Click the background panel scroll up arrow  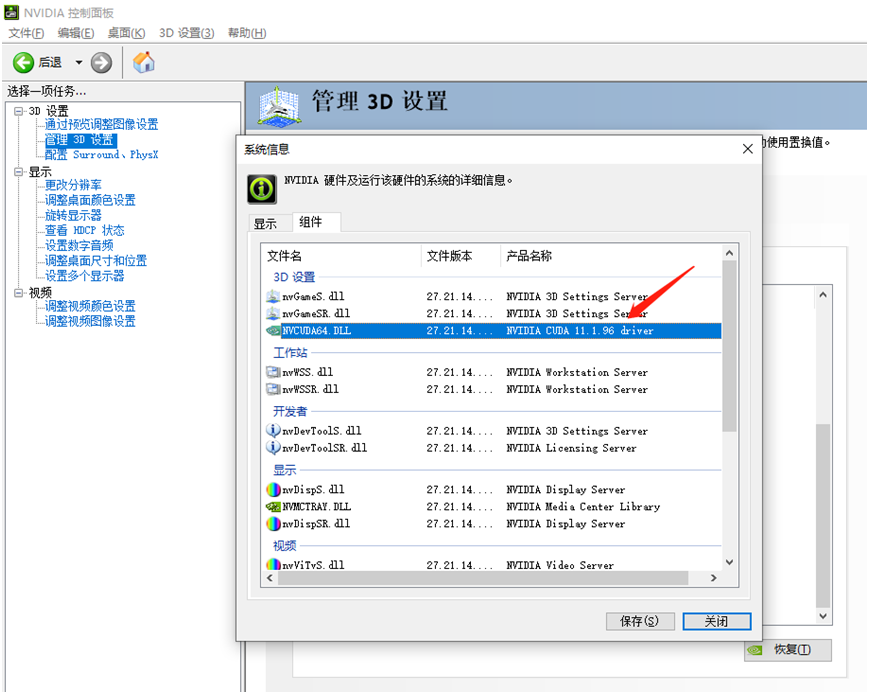[x=823, y=295]
